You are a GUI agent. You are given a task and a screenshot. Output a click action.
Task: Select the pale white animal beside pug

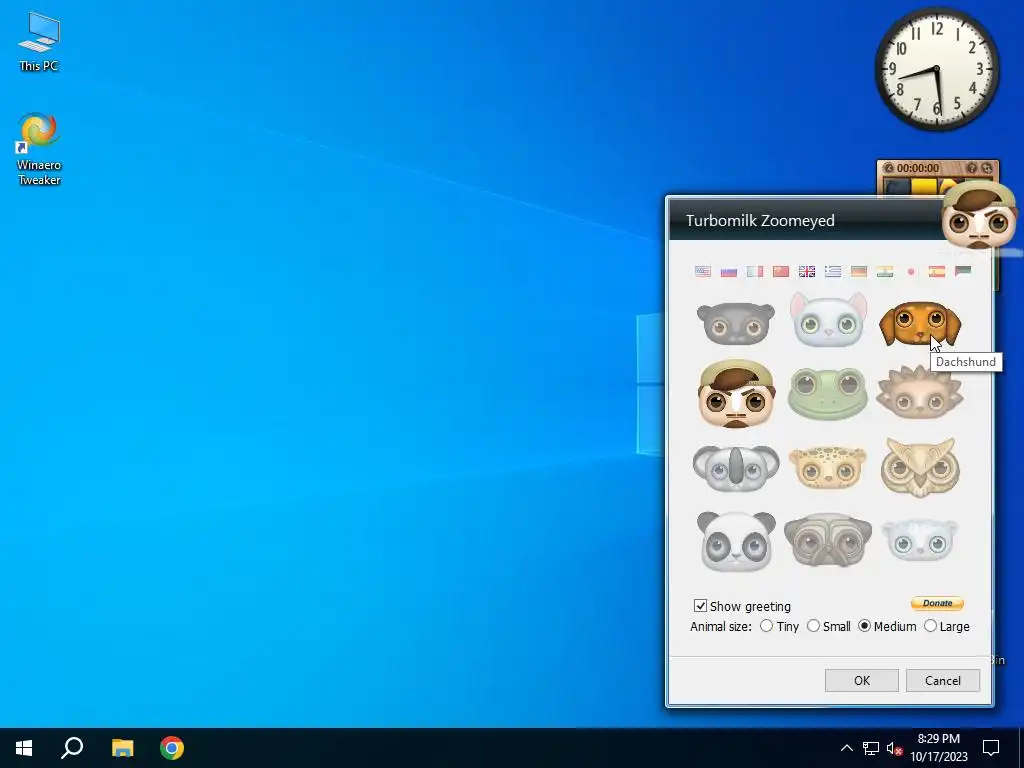click(x=920, y=540)
